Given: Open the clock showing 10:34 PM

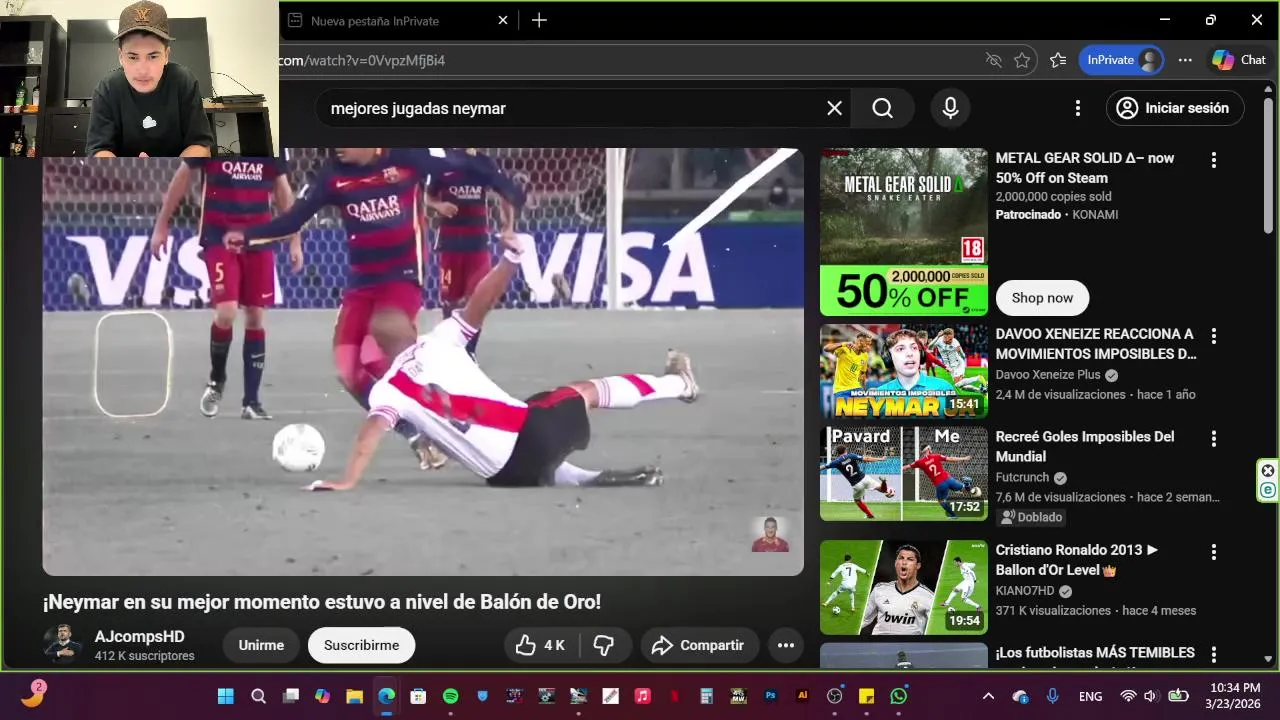Looking at the screenshot, I should (1234, 696).
